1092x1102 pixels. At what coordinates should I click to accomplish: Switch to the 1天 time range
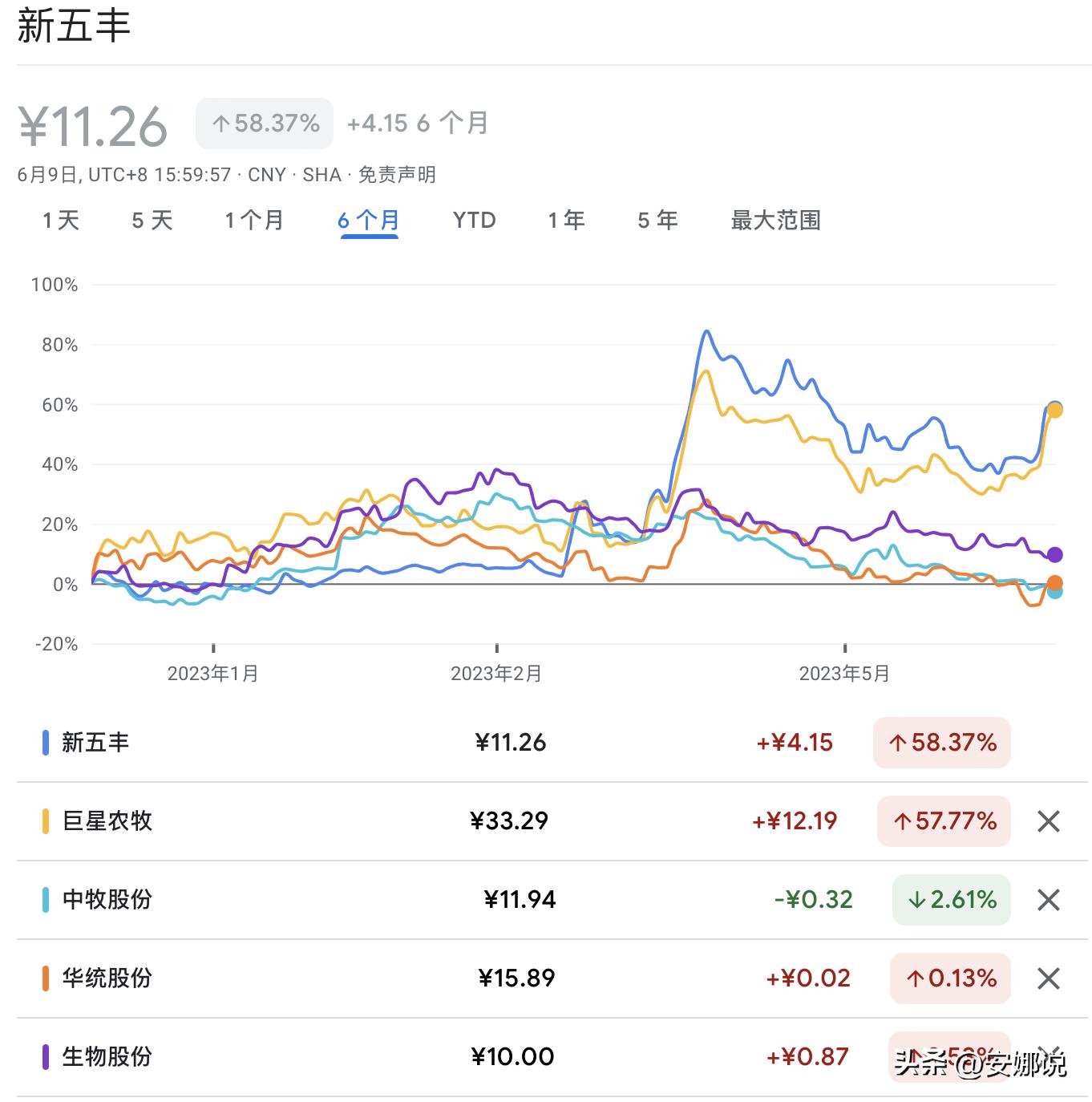pyautogui.click(x=62, y=221)
